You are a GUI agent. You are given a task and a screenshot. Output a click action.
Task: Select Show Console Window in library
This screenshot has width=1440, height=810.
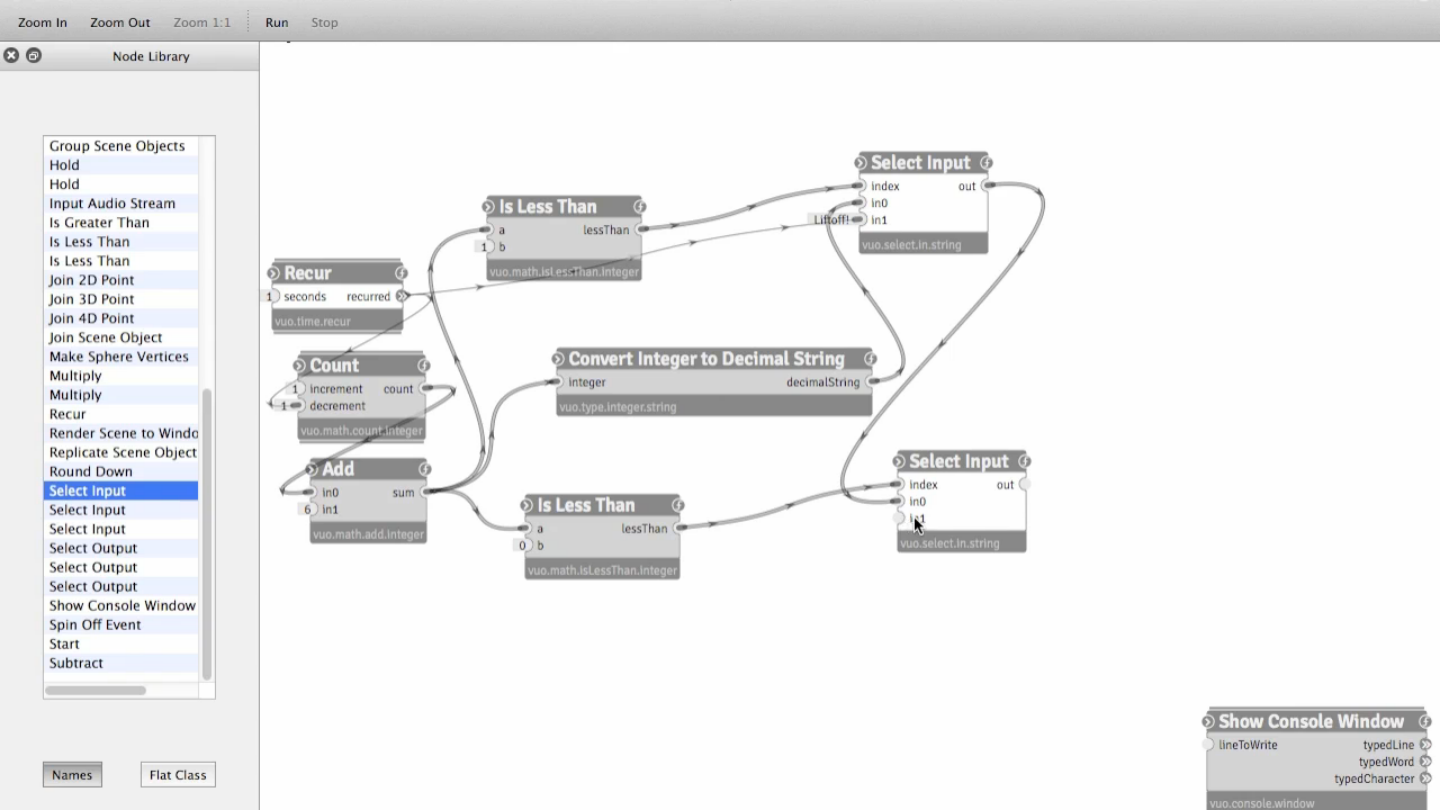click(122, 606)
